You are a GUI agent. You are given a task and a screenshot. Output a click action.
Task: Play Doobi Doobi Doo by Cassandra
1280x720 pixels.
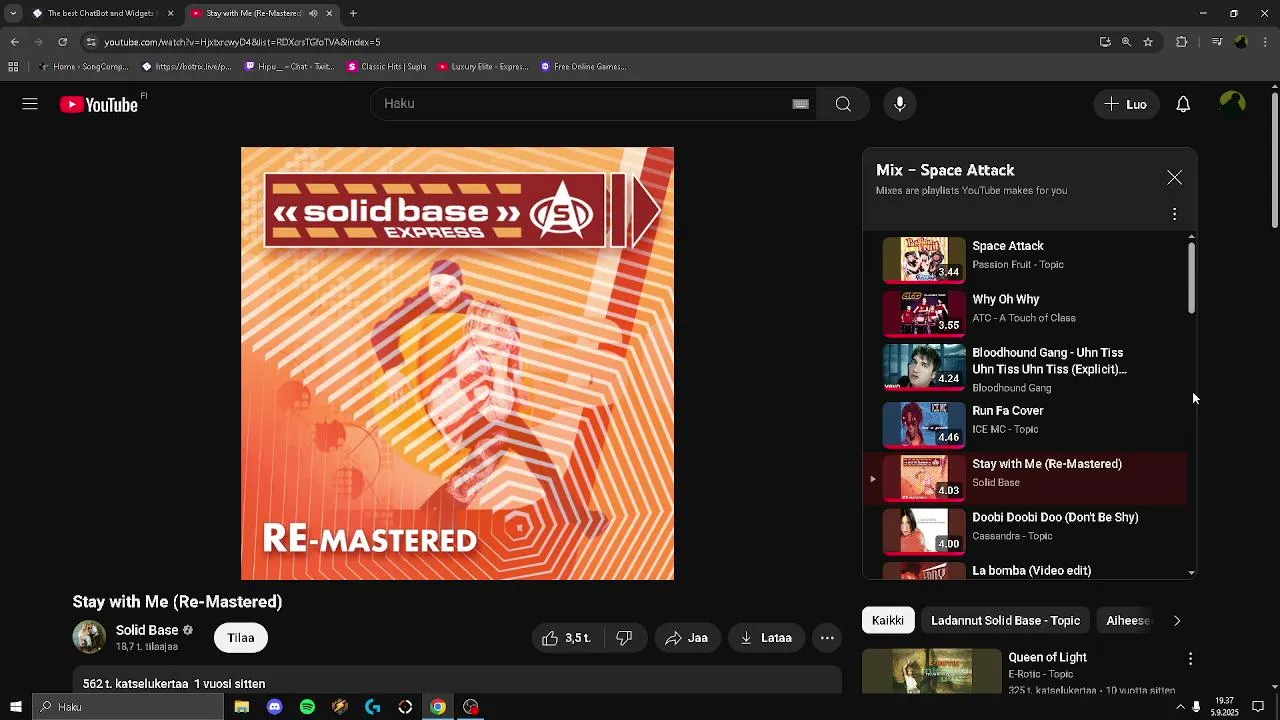click(1025, 531)
